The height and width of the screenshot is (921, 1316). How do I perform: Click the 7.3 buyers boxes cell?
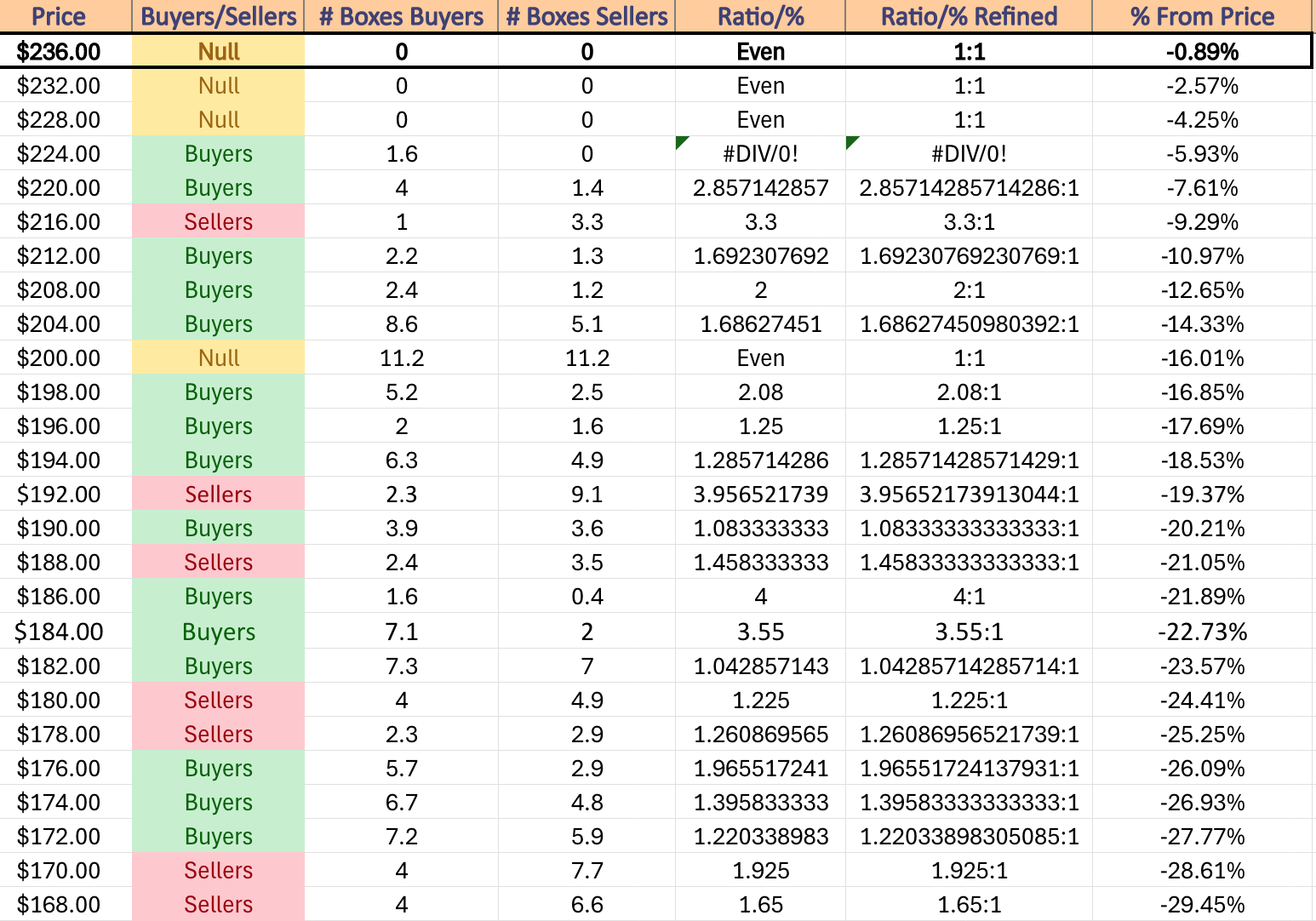[x=401, y=666]
